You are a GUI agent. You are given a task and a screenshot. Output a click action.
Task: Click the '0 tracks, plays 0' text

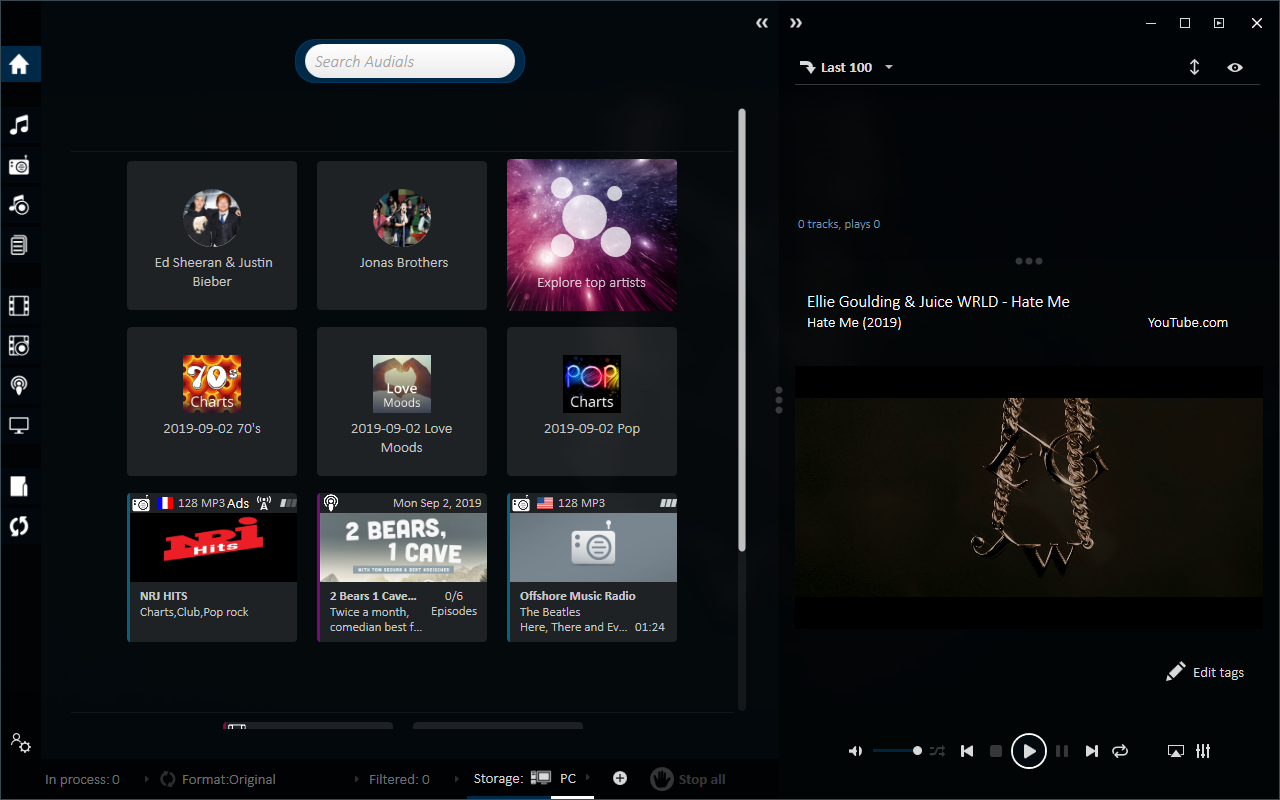[839, 224]
